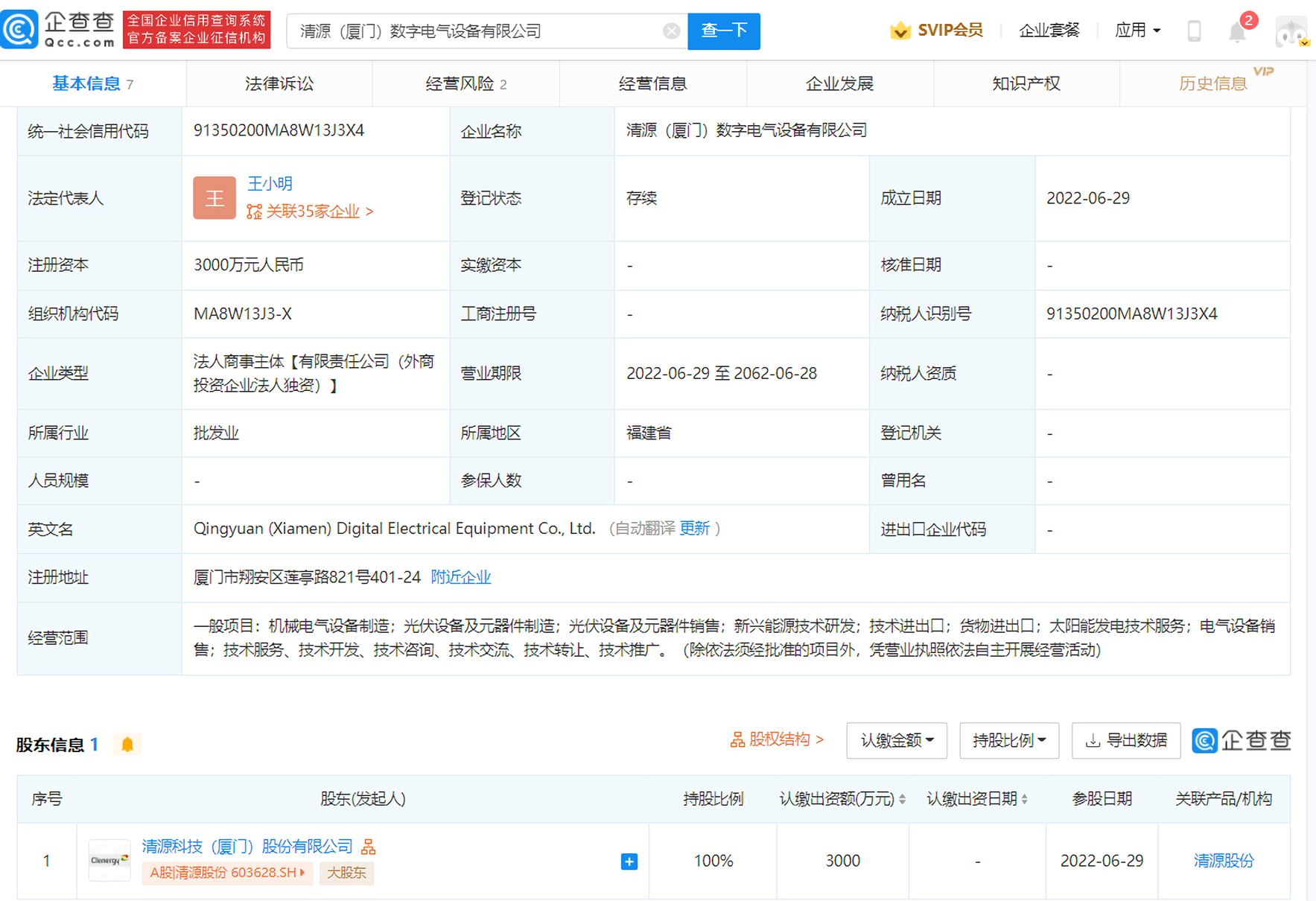Clear the search box via the X icon
The width and height of the screenshot is (1316, 901).
[671, 31]
